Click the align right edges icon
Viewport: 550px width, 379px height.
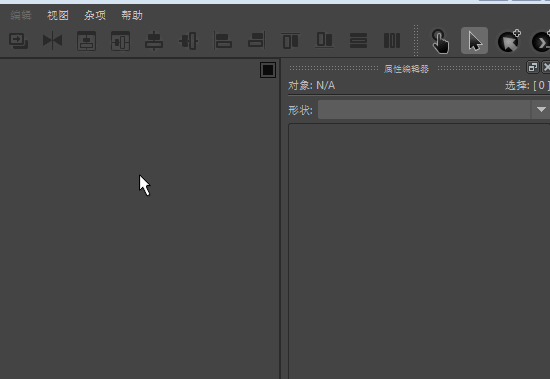coord(256,41)
